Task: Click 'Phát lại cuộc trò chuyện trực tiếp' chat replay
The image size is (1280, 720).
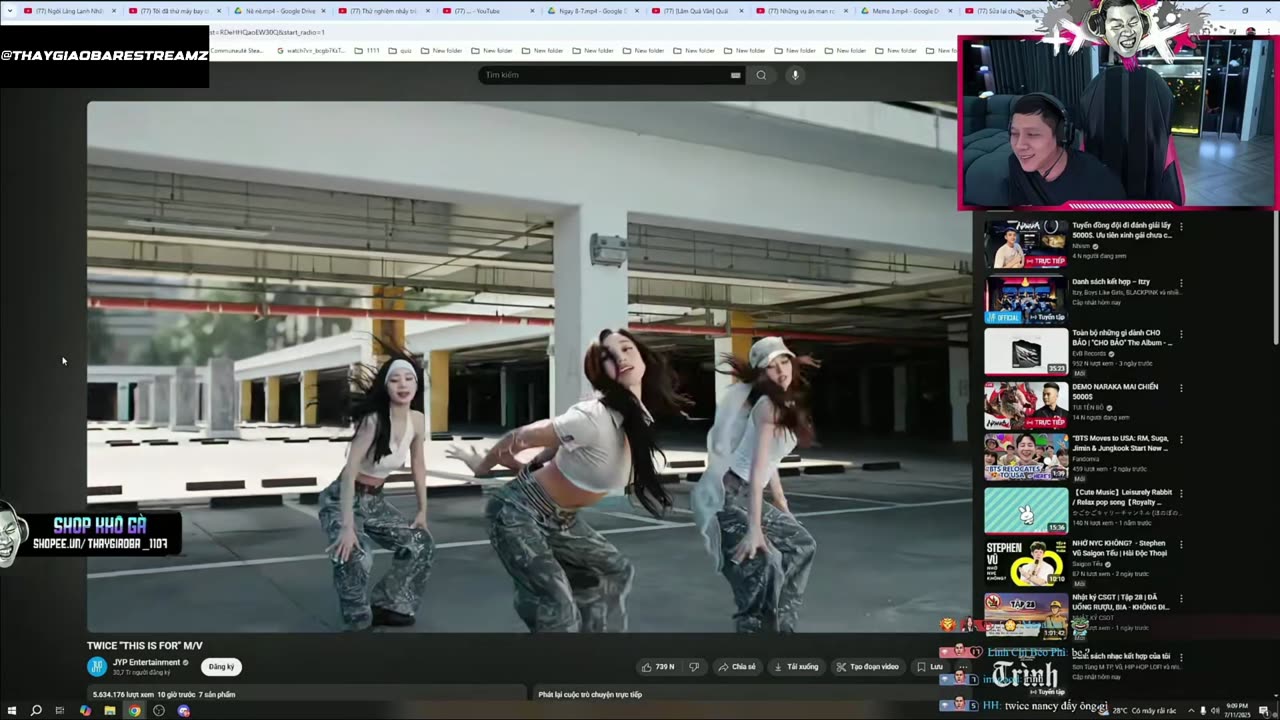Action: [x=590, y=694]
